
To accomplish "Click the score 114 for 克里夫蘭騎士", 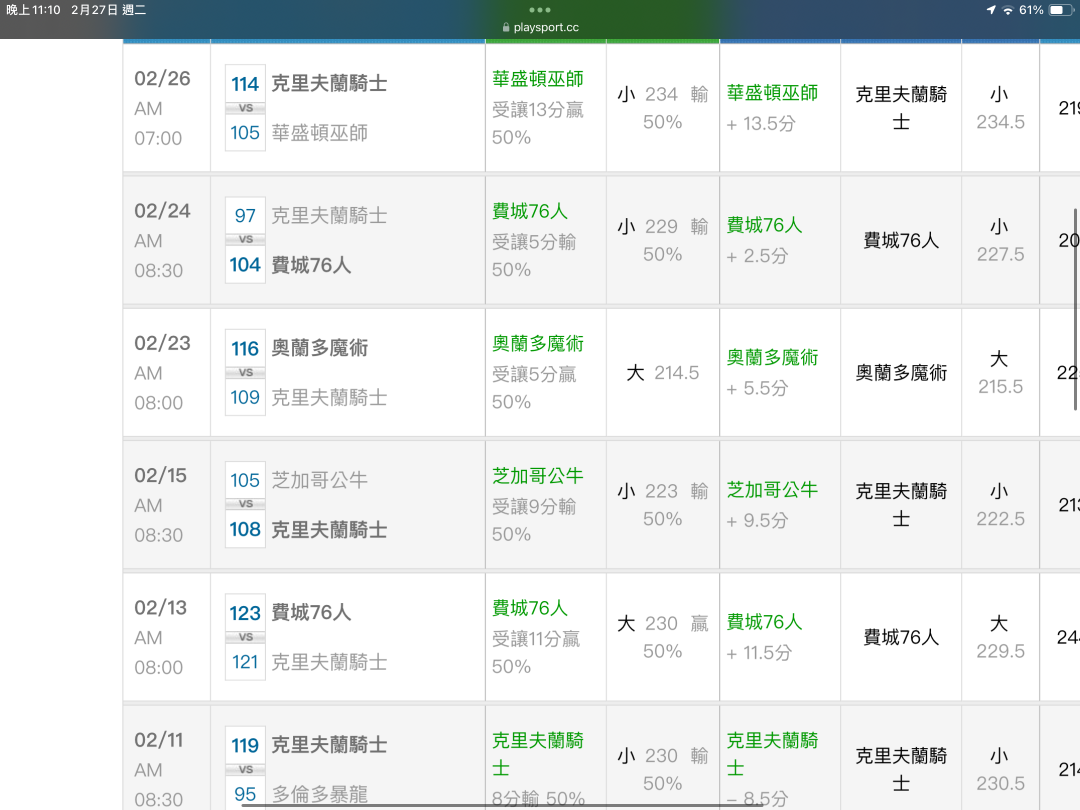I will (245, 84).
